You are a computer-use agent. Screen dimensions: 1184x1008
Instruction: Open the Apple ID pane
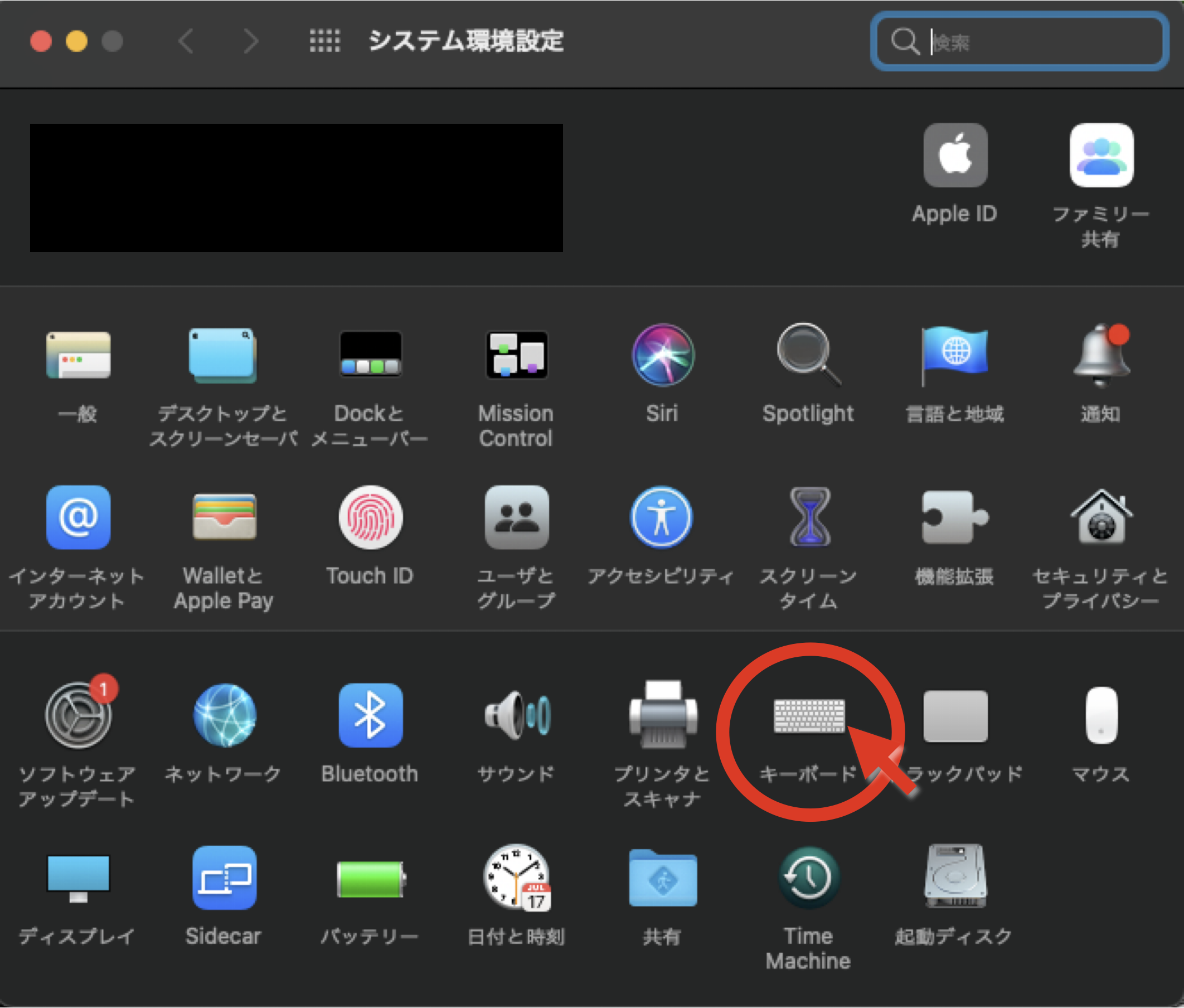(955, 156)
